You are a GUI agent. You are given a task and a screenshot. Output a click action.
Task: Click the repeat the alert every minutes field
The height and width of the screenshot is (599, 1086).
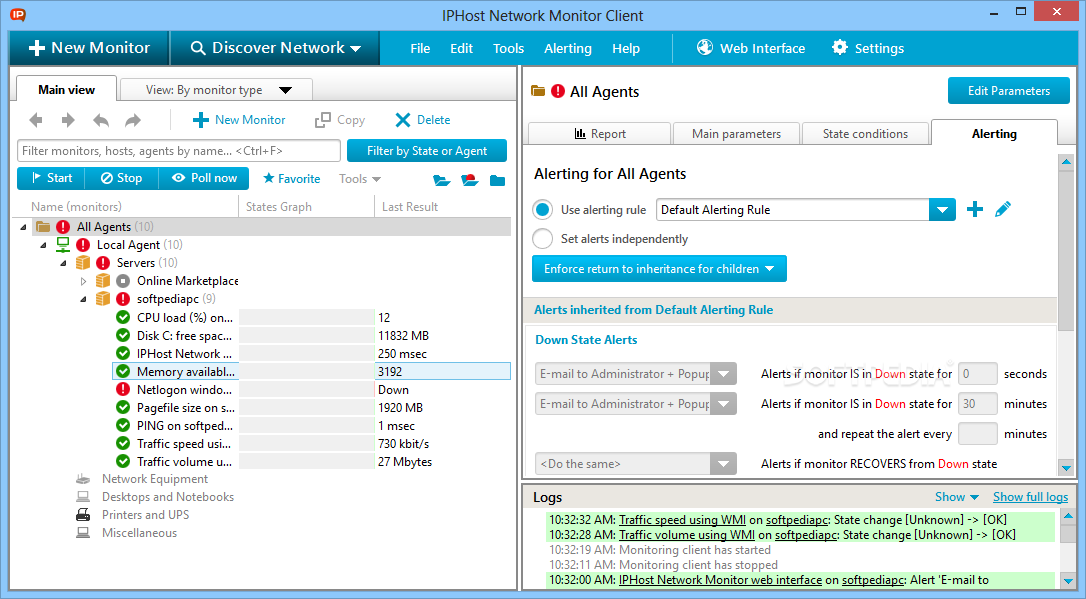tap(977, 433)
